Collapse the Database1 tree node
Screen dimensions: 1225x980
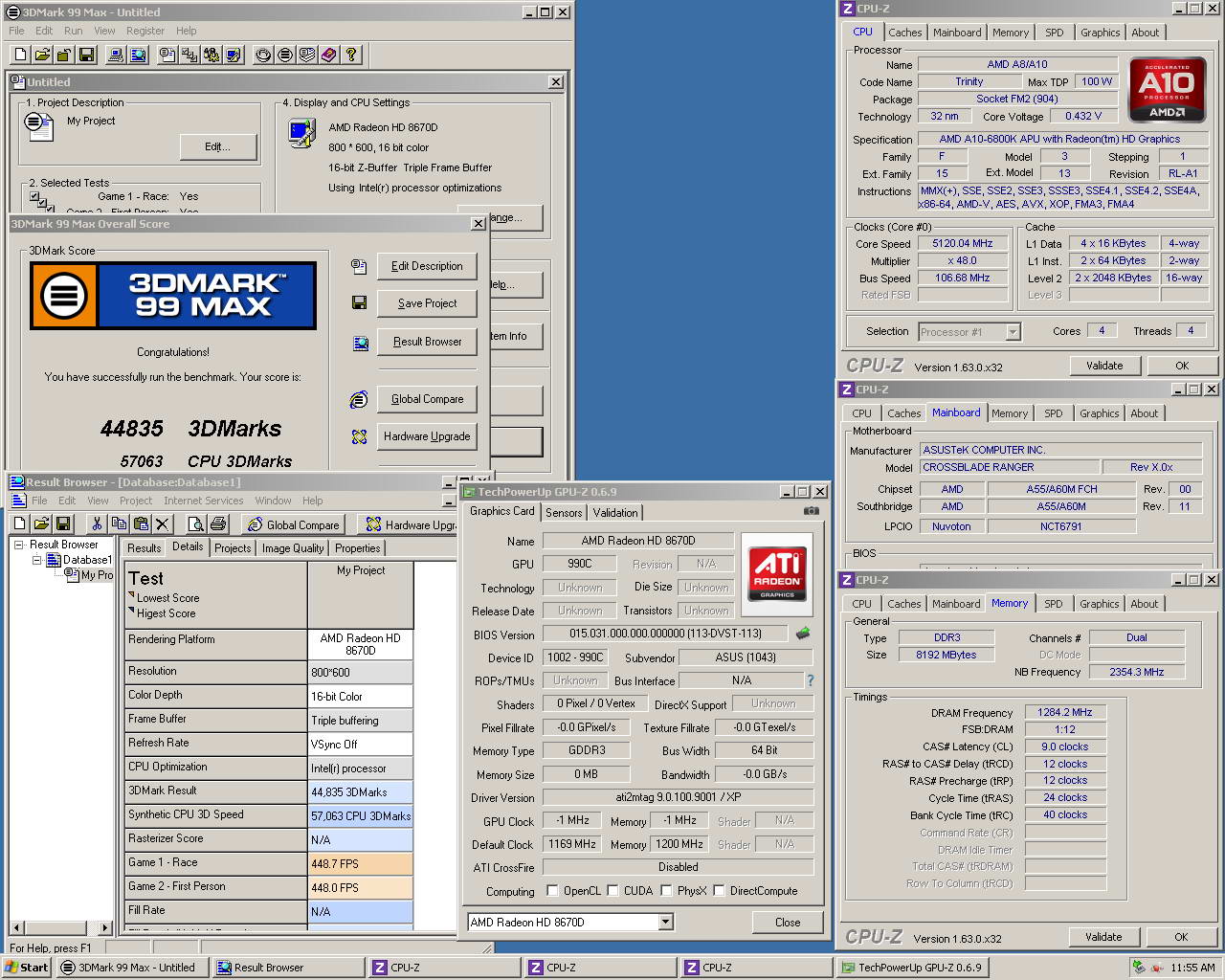(x=37, y=560)
